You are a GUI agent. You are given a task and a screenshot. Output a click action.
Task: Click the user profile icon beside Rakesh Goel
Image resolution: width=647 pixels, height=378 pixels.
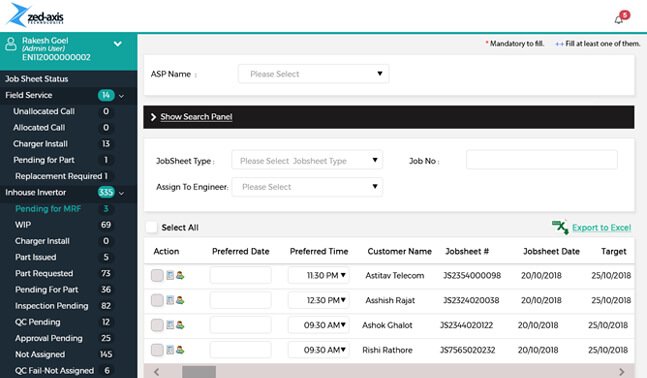tap(11, 44)
